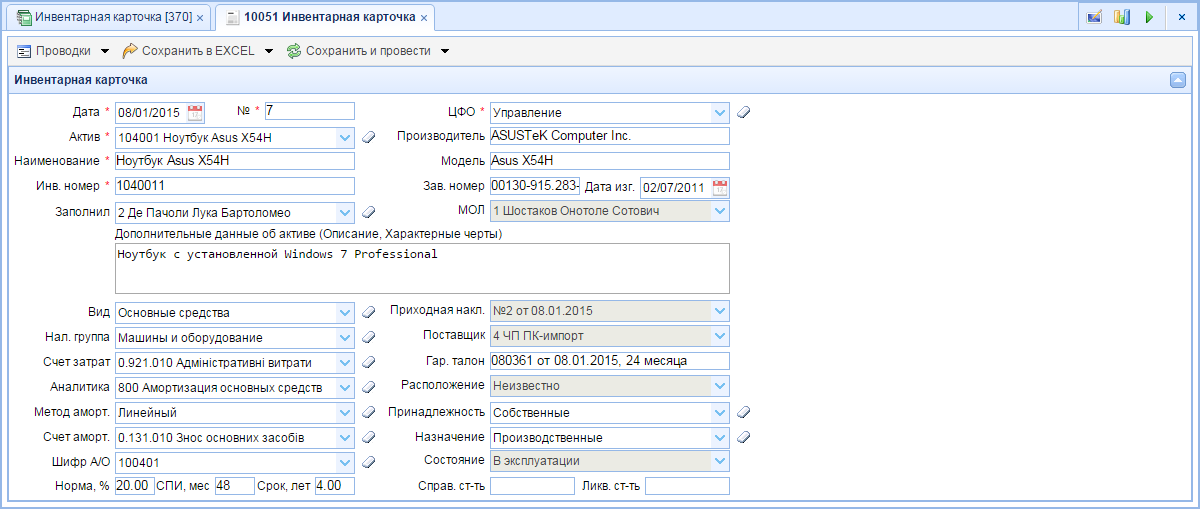Image resolution: width=1200 pixels, height=509 pixels.
Task: Clear the Вид field with eraser icon
Action: [367, 312]
